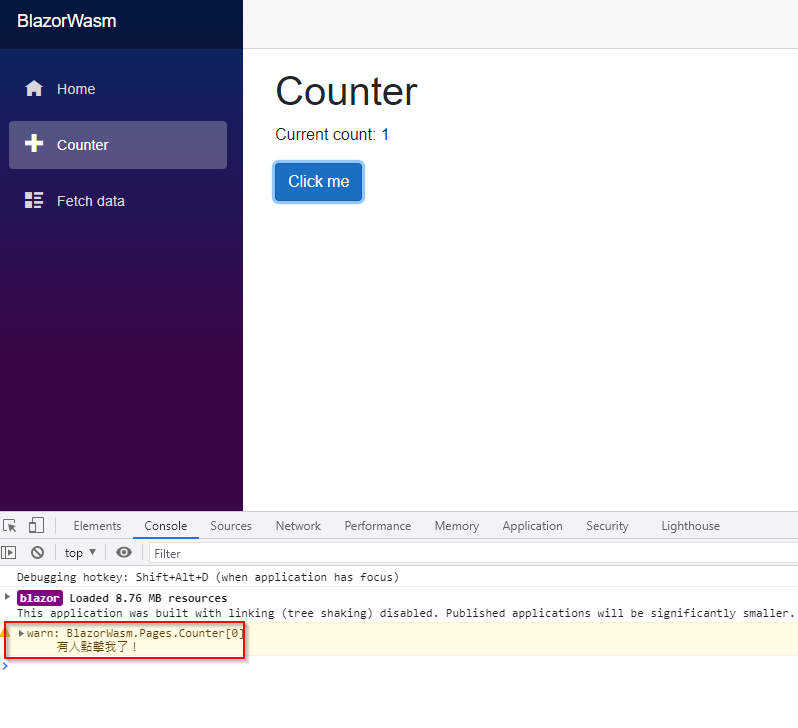Go to the Application tab
The image size is (798, 728).
532,526
